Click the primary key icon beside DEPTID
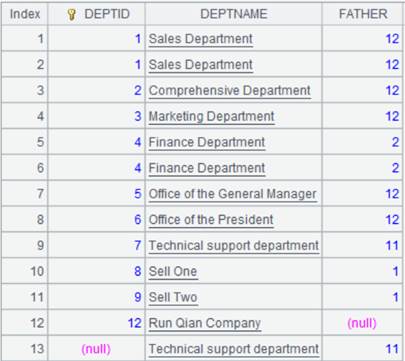Screen dimensions: 405x361 click(x=71, y=14)
